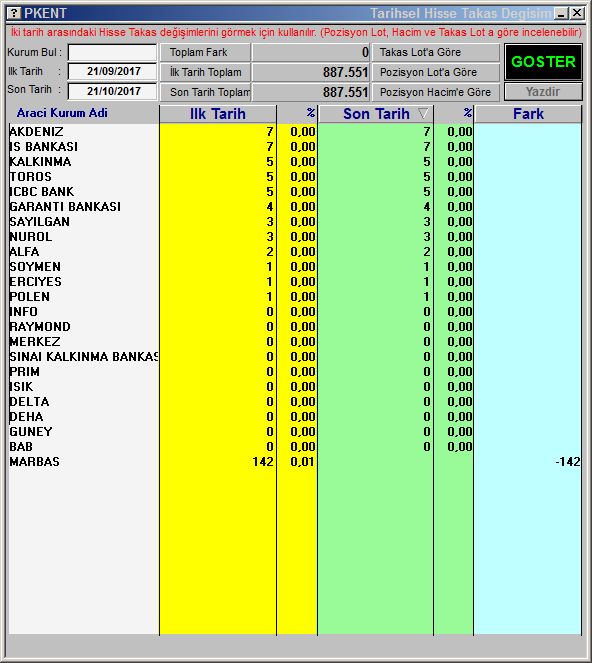Click the question mark help icon
The height and width of the screenshot is (663, 592).
pos(14,13)
